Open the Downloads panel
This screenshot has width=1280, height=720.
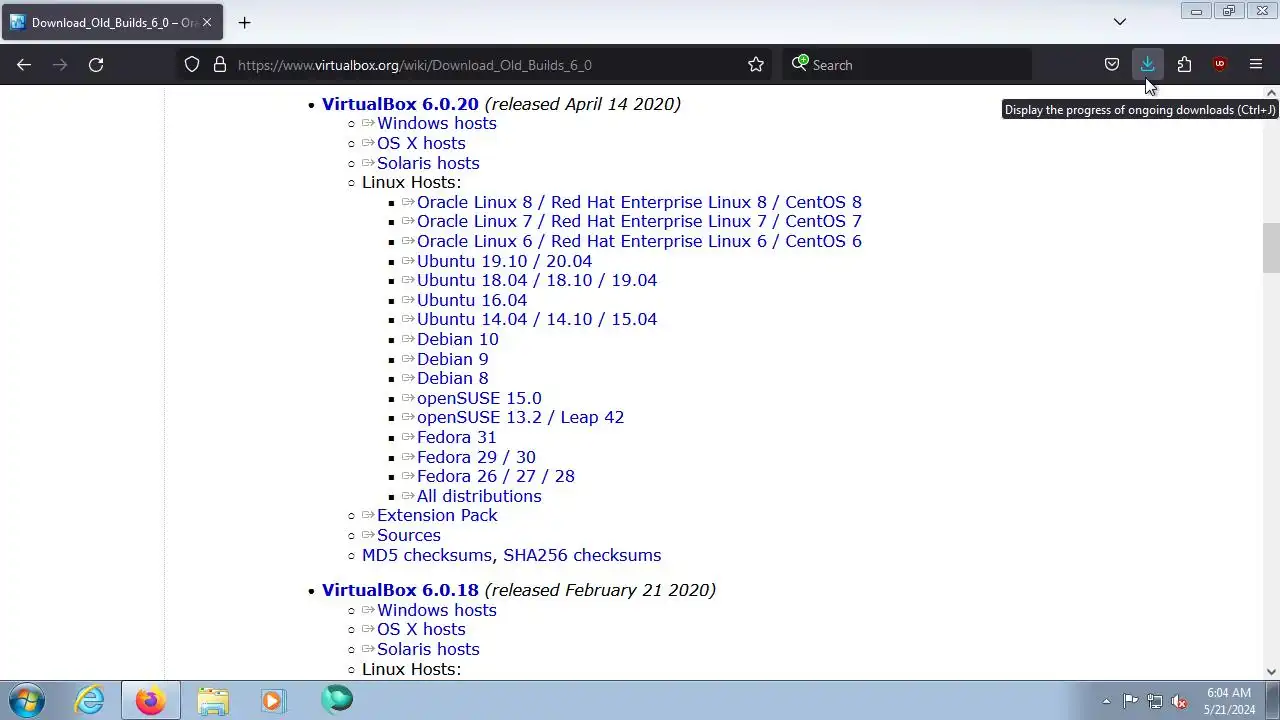coord(1148,65)
